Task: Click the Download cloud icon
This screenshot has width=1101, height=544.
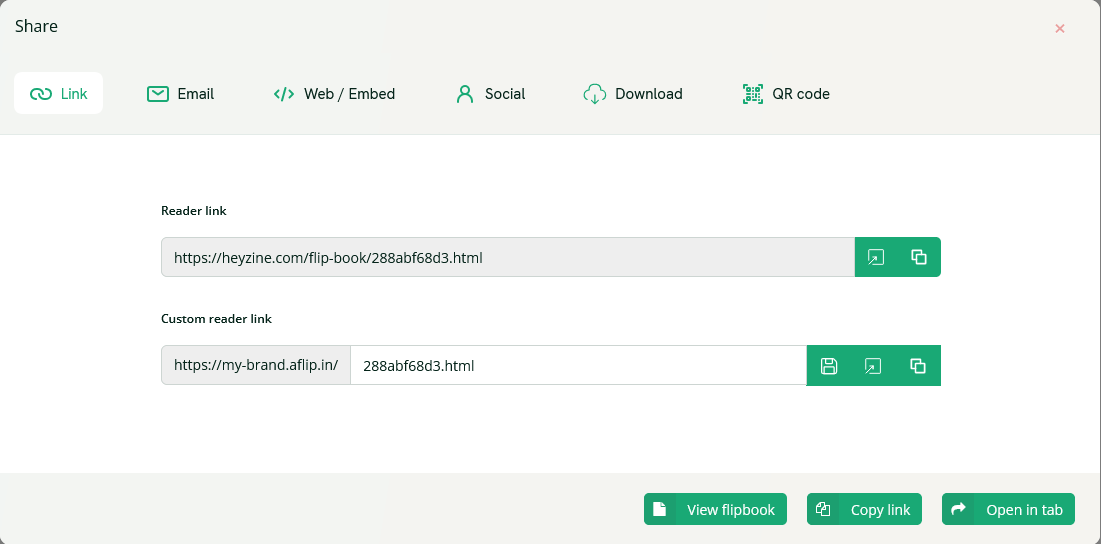Action: [x=595, y=93]
